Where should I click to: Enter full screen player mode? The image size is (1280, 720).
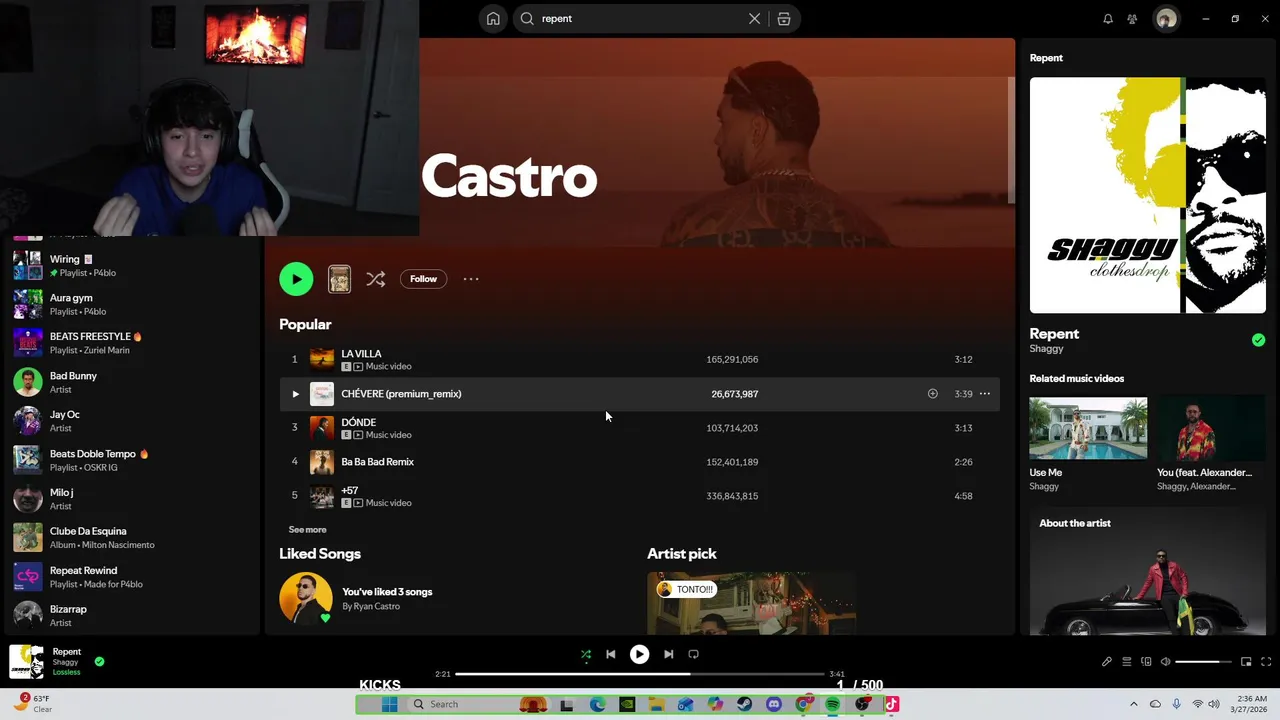coord(1266,662)
